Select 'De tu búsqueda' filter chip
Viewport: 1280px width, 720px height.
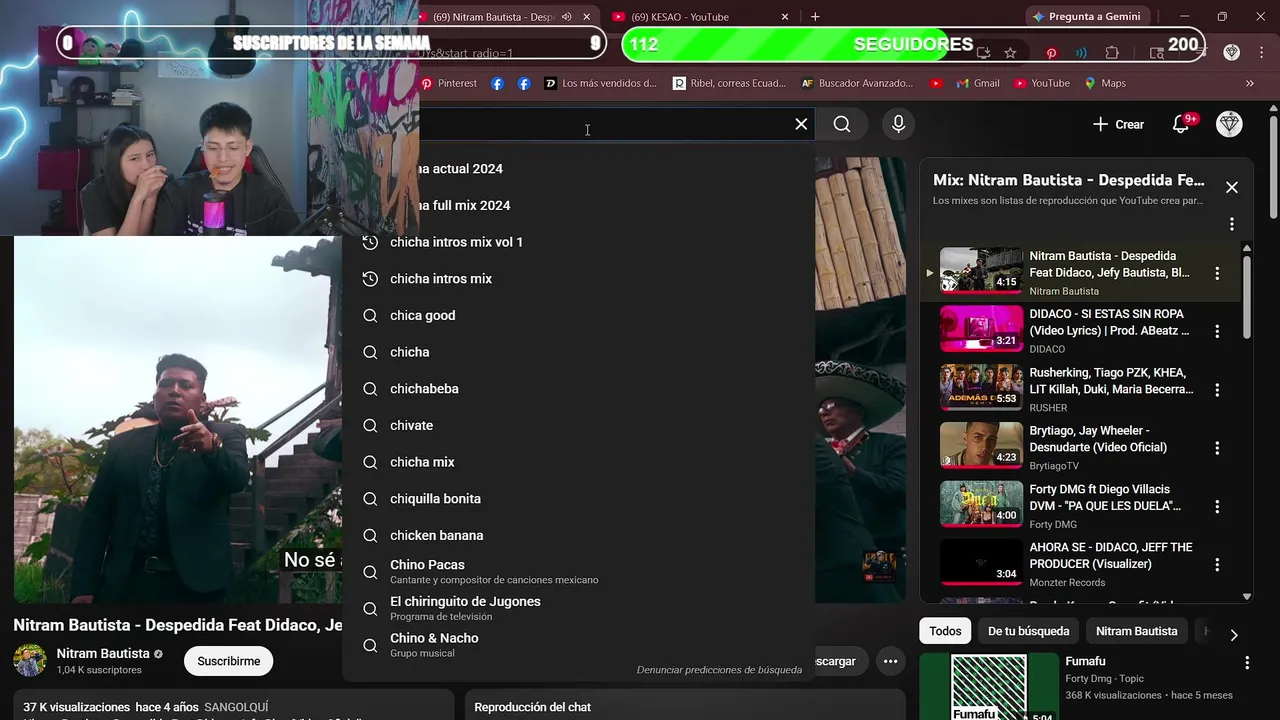tap(1028, 631)
